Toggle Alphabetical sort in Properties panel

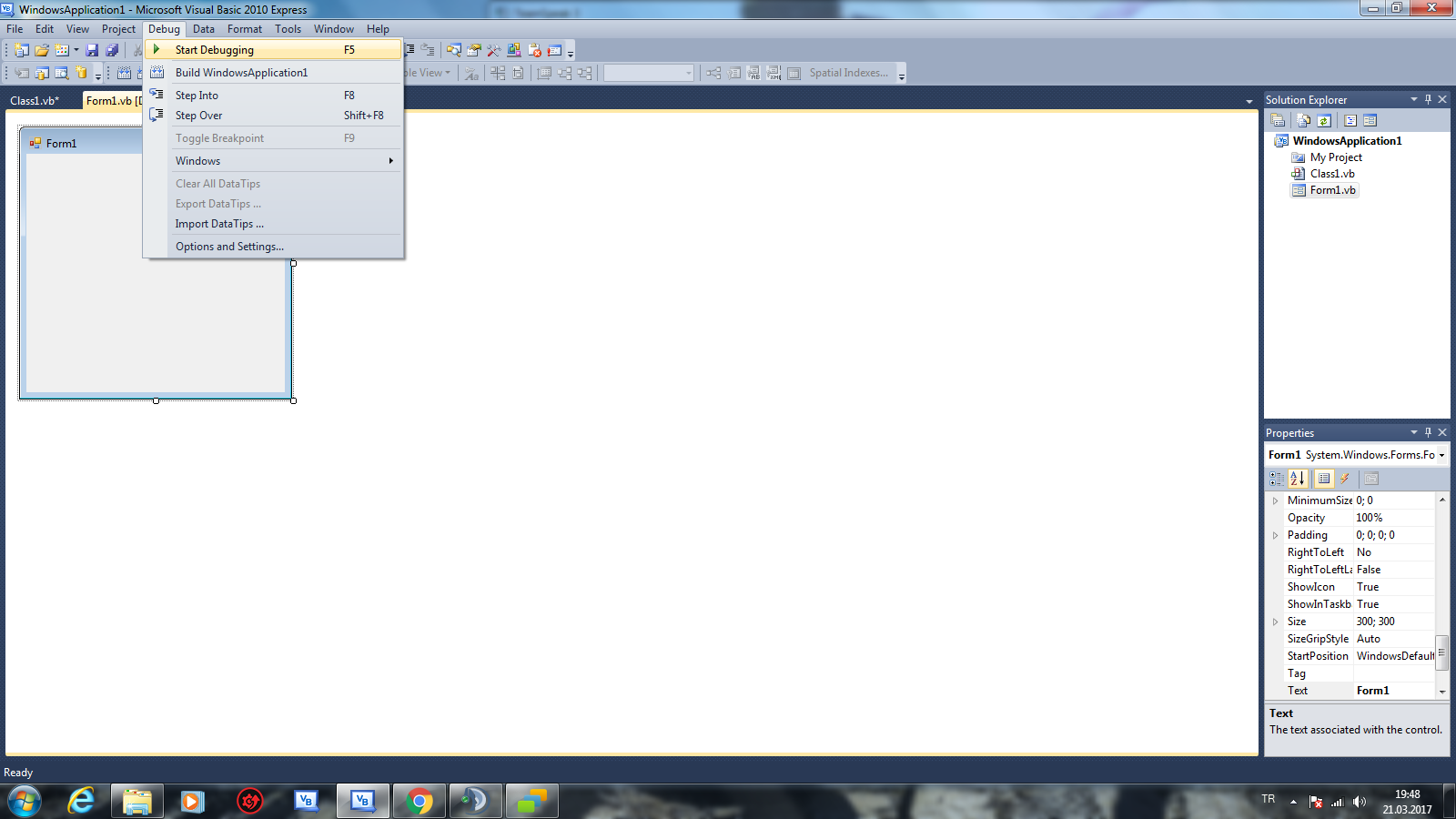[1298, 478]
